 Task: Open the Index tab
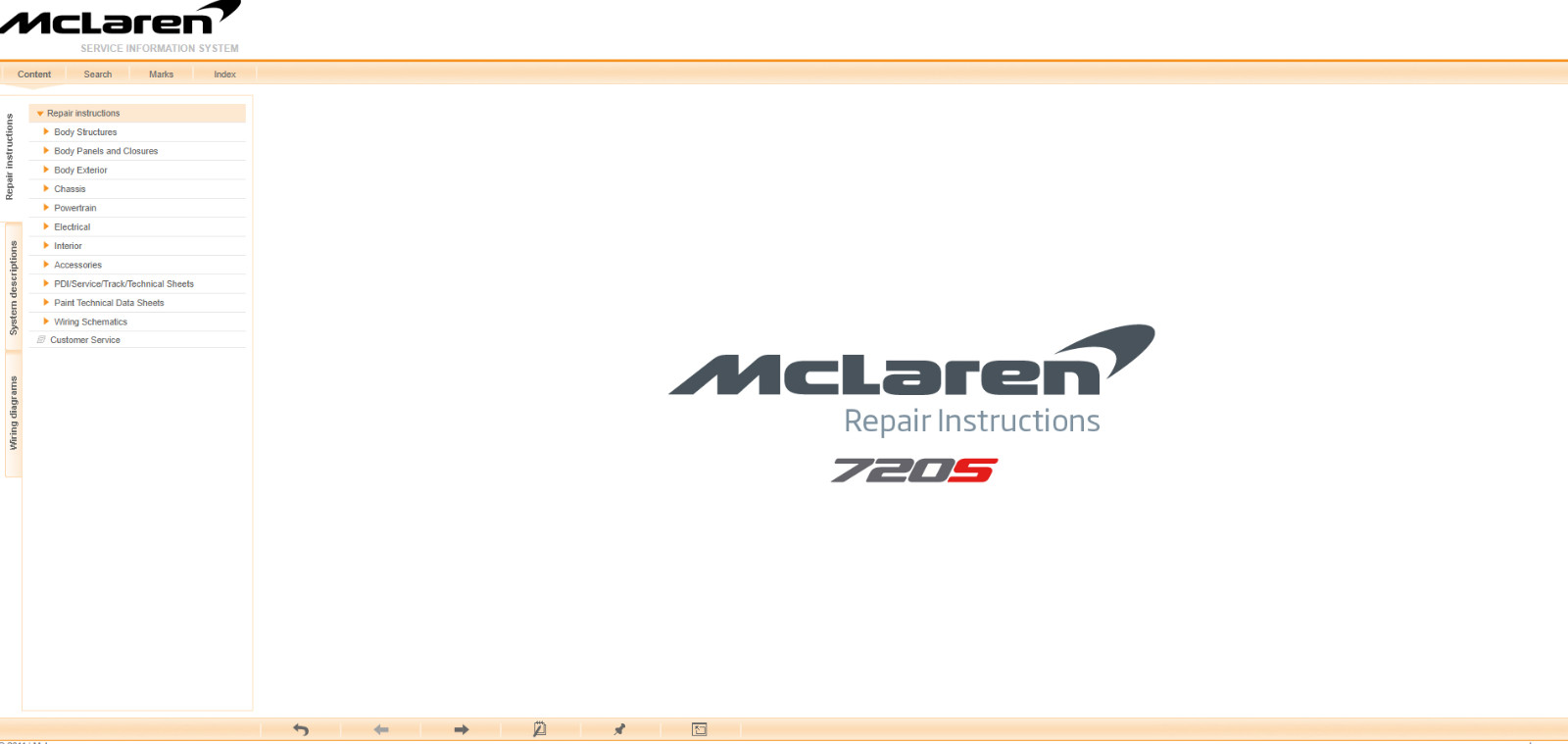click(224, 74)
